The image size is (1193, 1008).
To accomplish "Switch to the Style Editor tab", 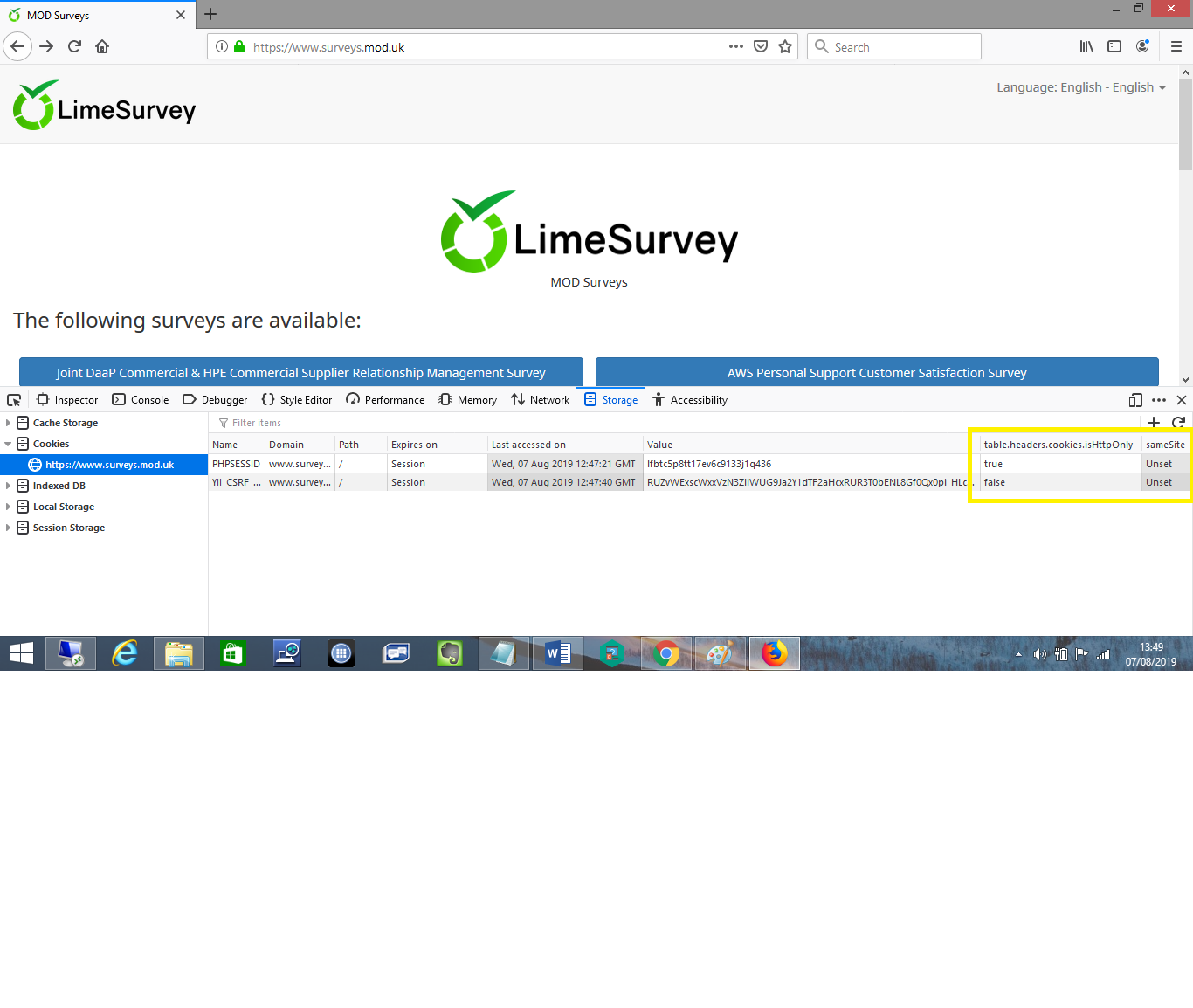I will point(297,400).
